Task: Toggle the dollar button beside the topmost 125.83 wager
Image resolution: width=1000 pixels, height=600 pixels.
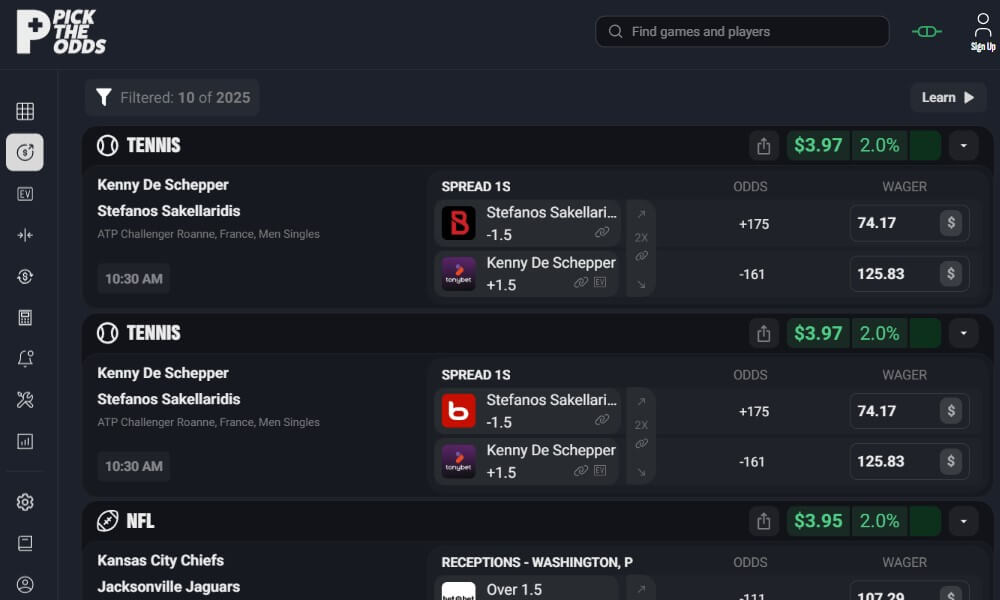Action: (951, 273)
